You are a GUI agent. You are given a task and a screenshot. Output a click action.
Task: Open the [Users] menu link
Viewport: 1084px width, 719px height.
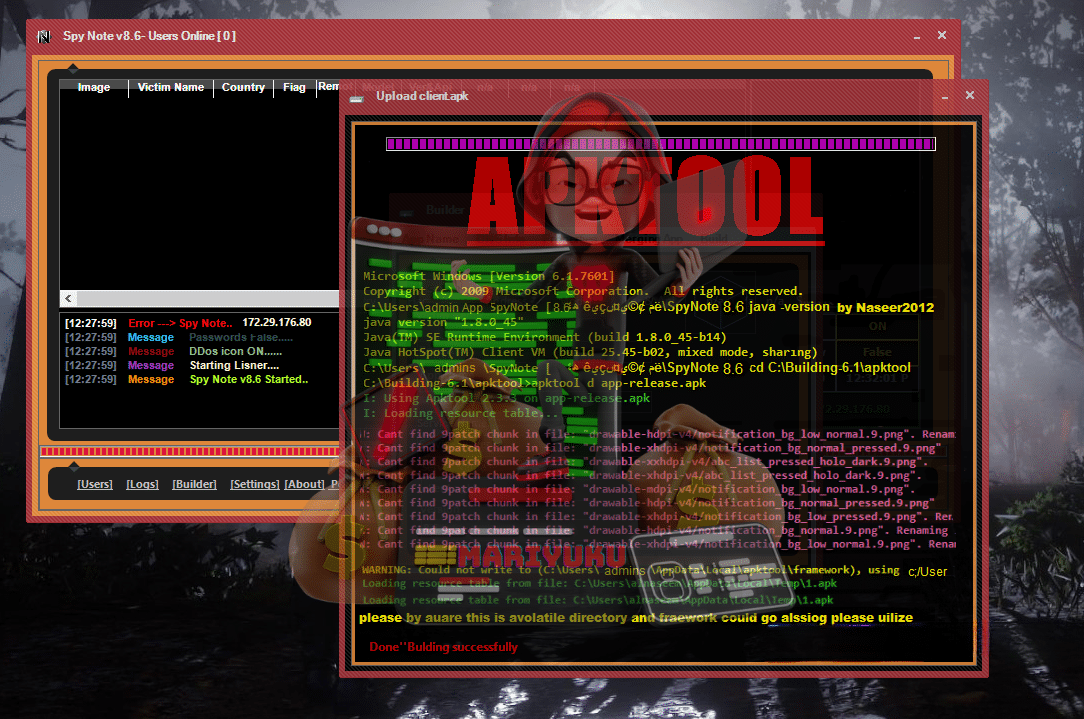point(95,484)
